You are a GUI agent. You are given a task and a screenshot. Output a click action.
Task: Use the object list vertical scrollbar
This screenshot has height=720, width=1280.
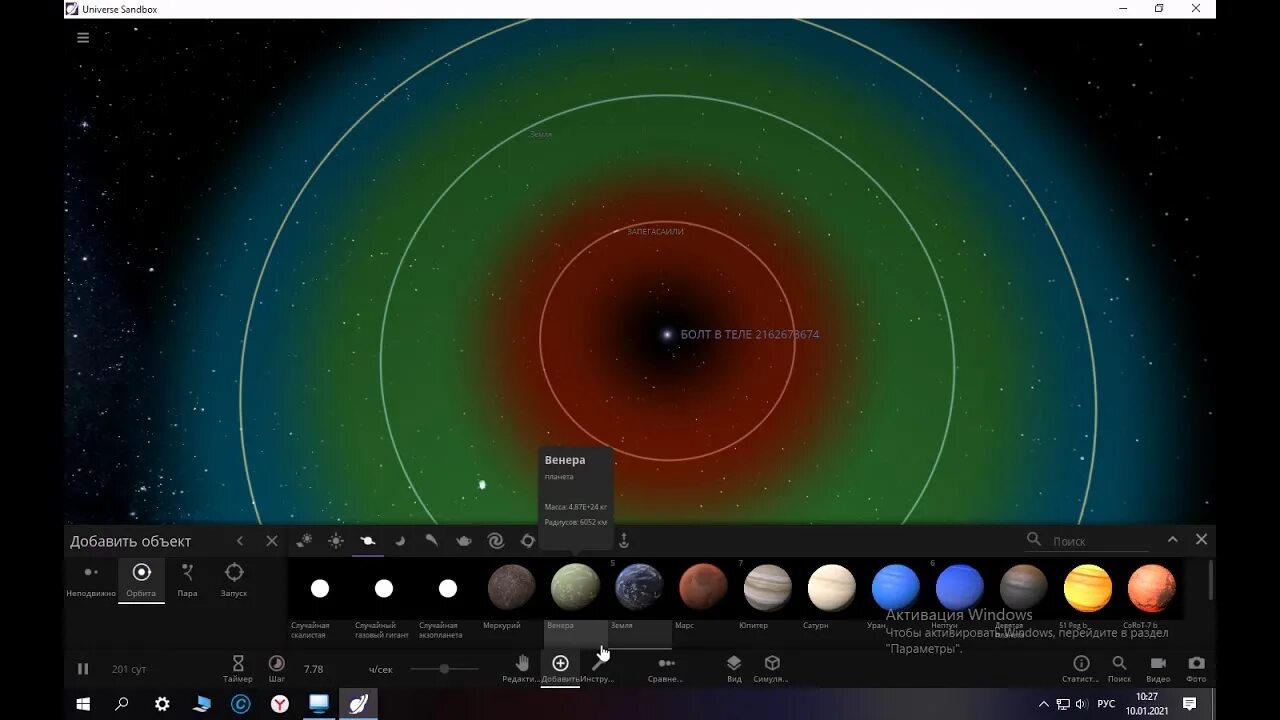coord(1211,580)
